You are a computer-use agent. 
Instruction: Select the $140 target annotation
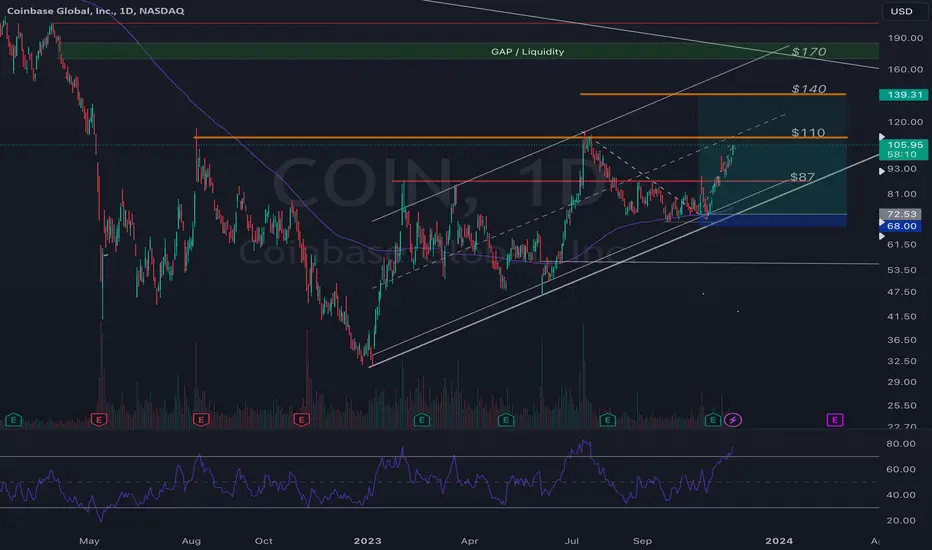[x=808, y=89]
